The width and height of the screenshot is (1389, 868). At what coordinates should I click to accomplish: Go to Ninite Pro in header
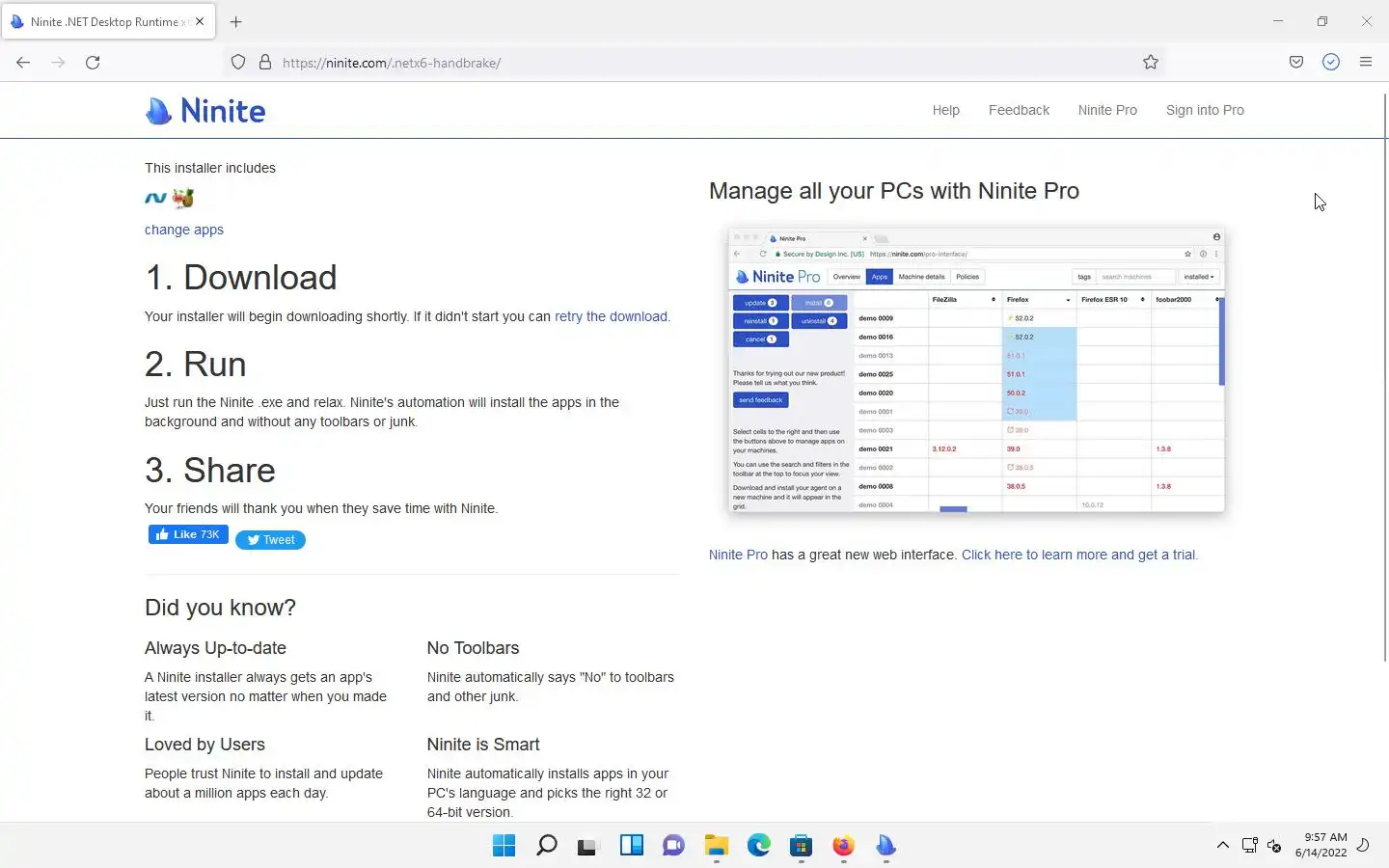point(1107,110)
